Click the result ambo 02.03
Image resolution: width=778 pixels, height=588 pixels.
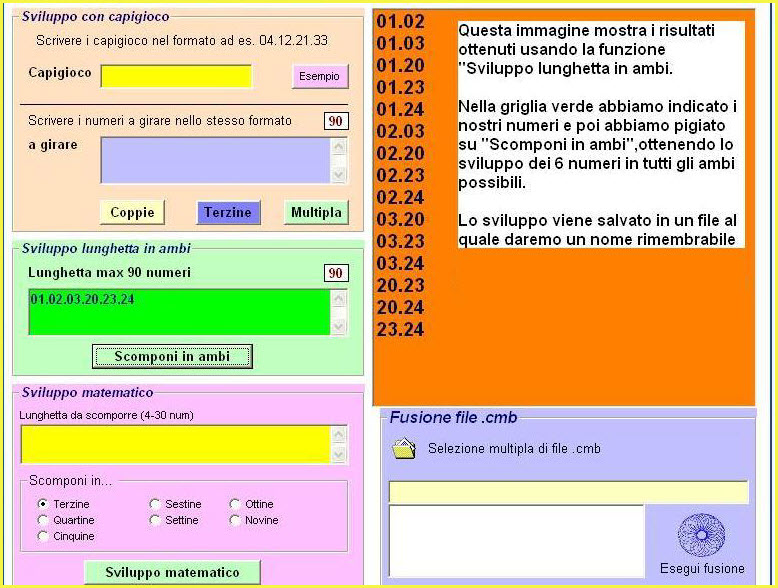400,131
